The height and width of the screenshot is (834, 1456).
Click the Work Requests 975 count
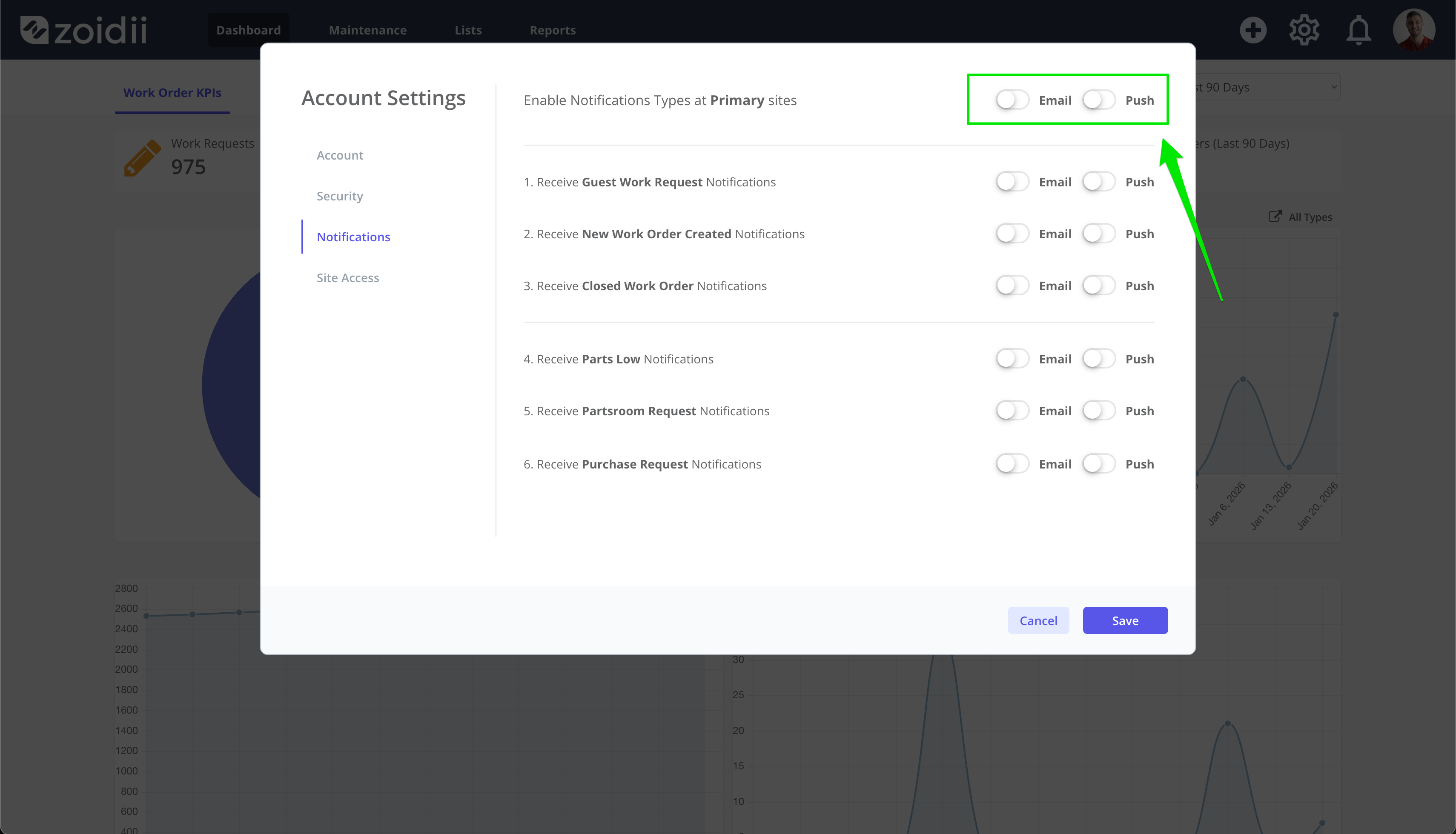click(189, 167)
